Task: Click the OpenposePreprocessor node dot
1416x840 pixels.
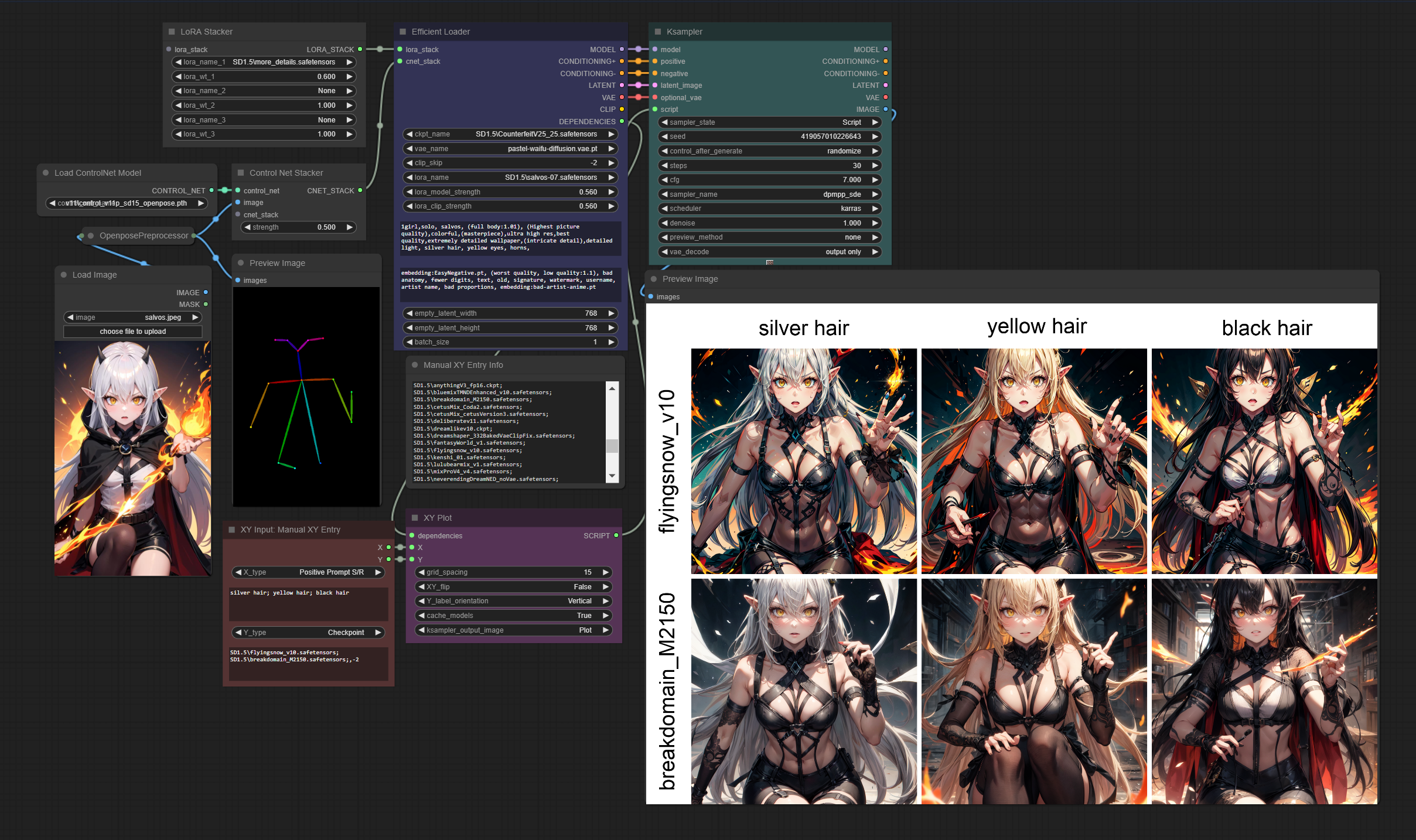Action: pyautogui.click(x=91, y=235)
